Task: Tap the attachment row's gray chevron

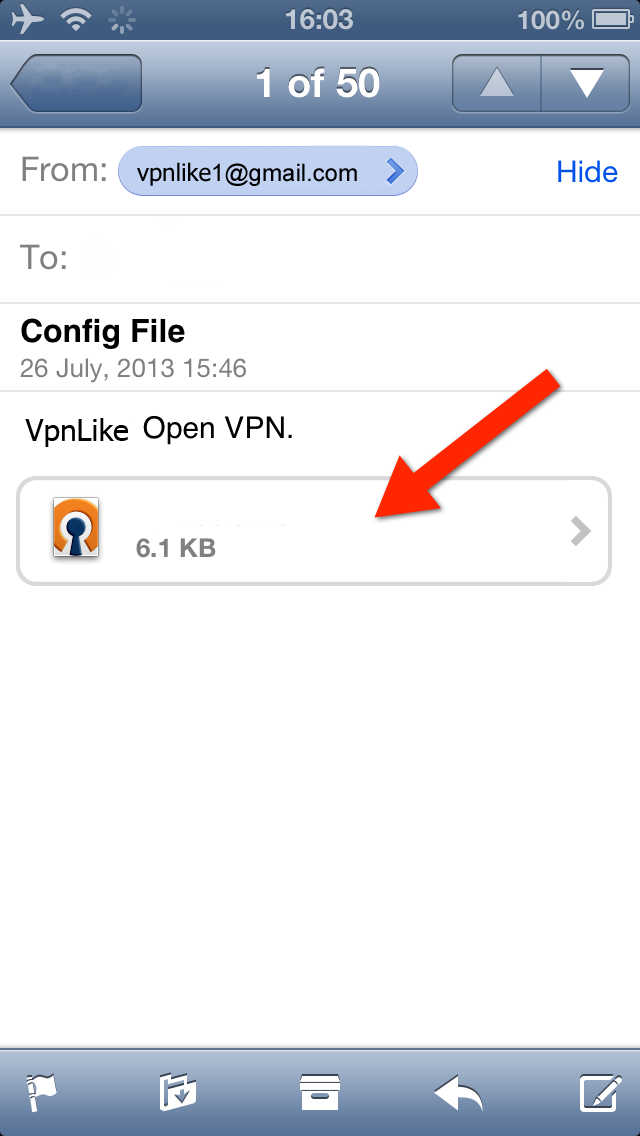Action: point(581,531)
